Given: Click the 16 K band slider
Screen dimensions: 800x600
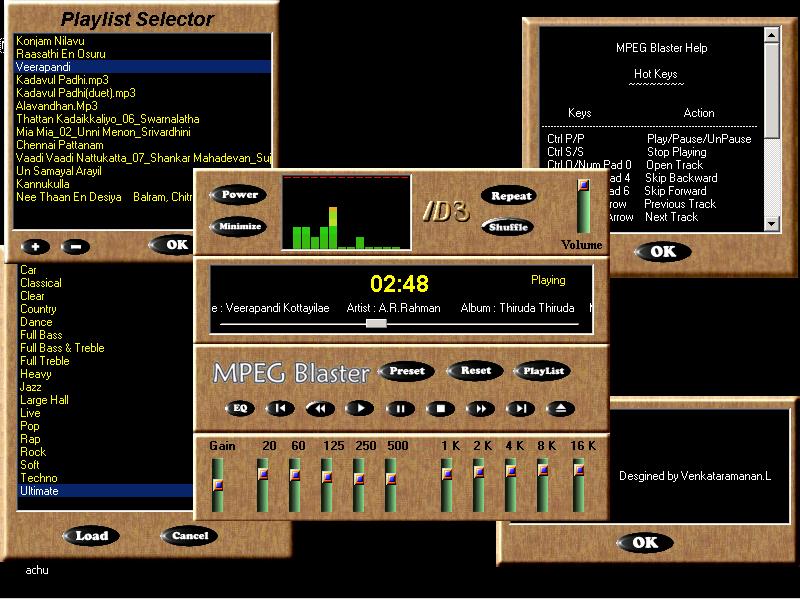Looking at the screenshot, I should (x=579, y=469).
